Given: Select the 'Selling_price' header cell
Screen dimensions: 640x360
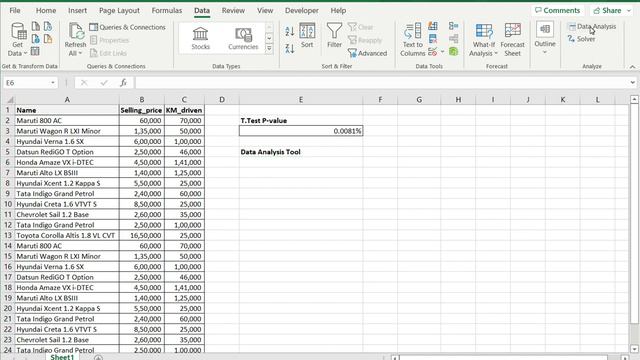Looking at the screenshot, I should pos(142,110).
